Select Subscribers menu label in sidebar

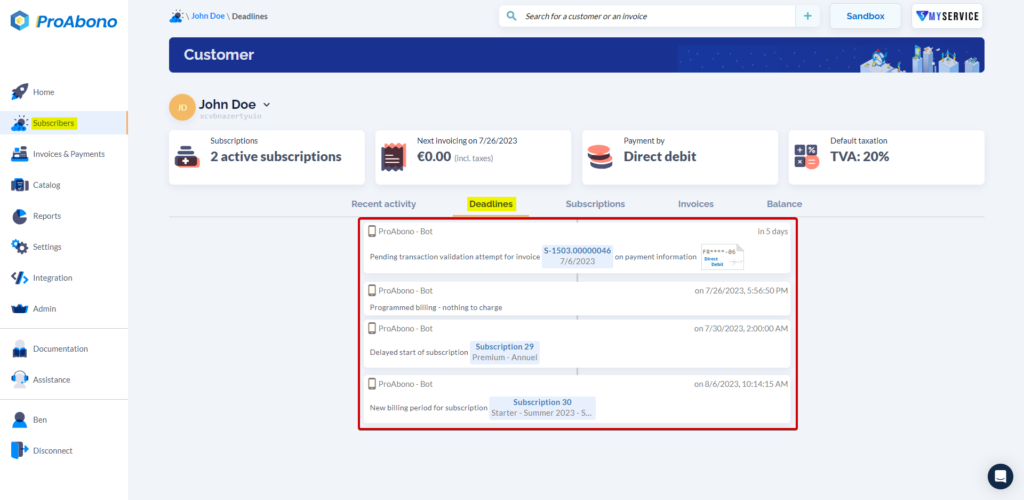tap(54, 123)
